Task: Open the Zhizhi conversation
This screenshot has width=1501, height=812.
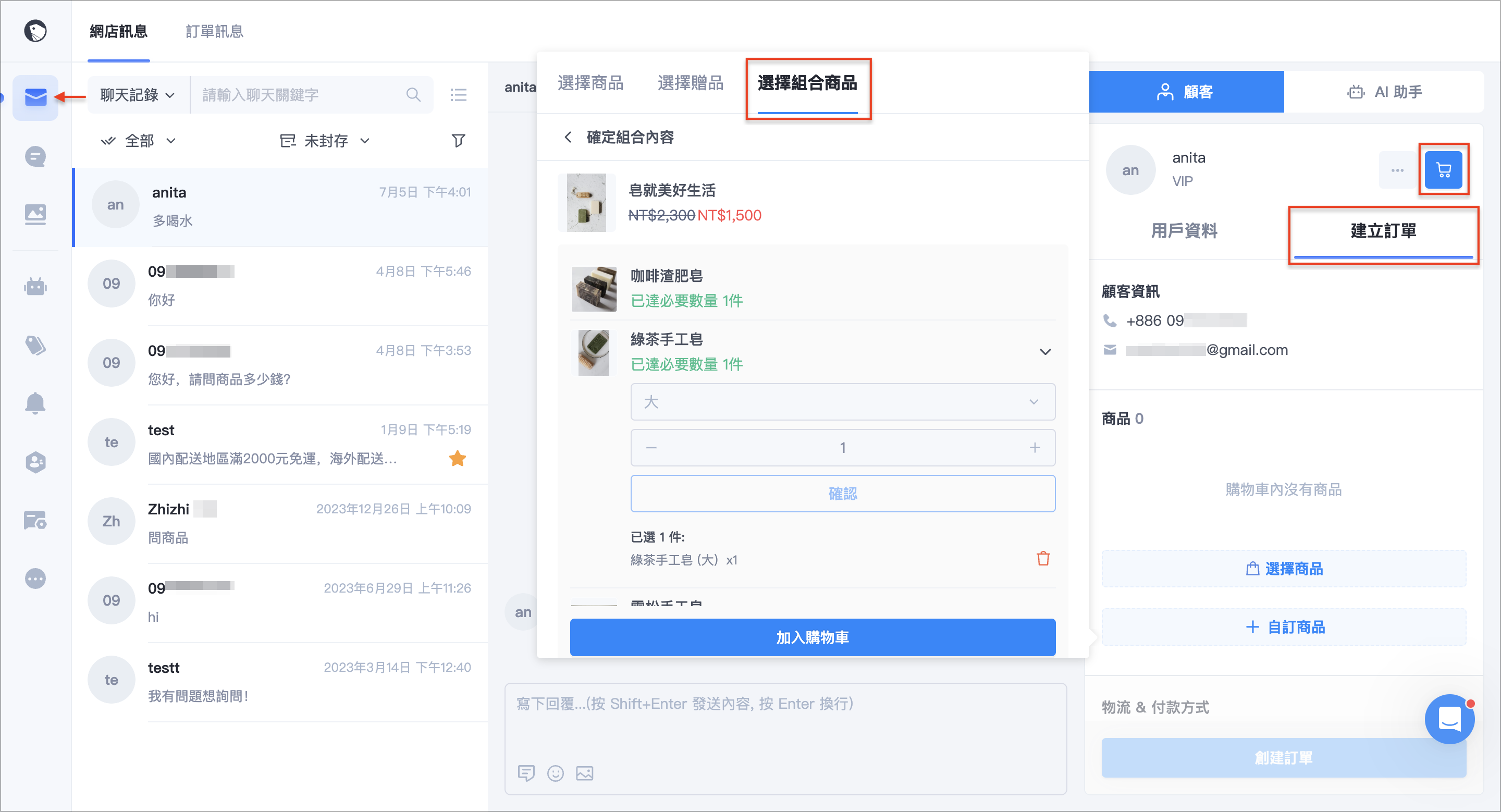Action: pos(281,523)
